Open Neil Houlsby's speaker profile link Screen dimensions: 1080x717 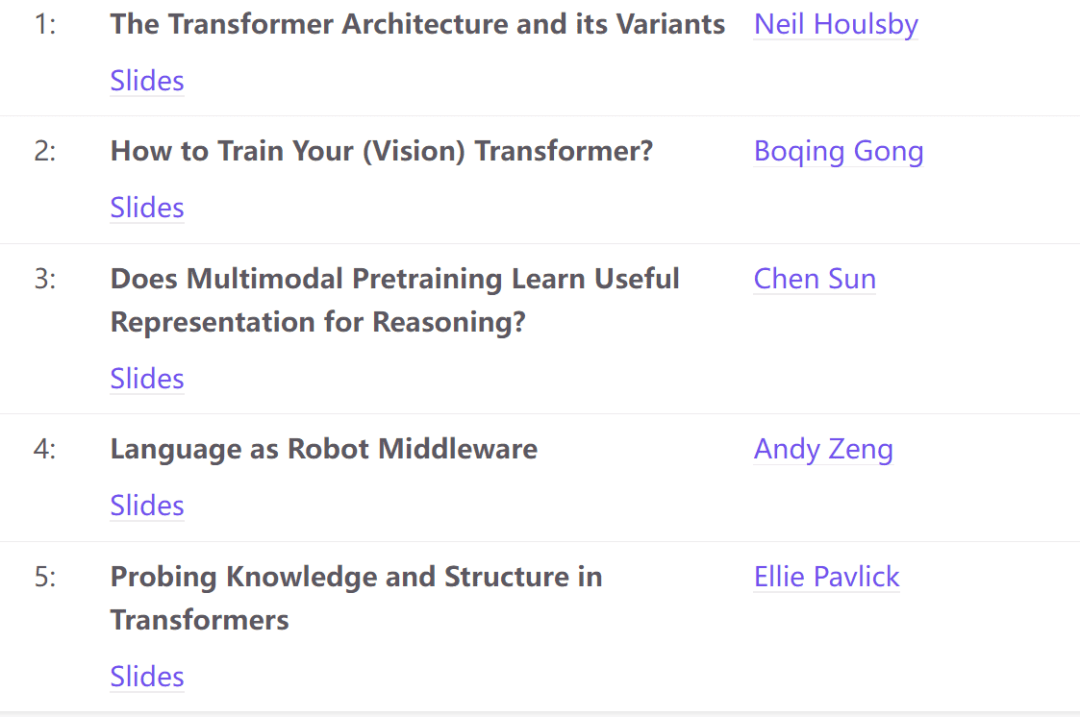[836, 24]
